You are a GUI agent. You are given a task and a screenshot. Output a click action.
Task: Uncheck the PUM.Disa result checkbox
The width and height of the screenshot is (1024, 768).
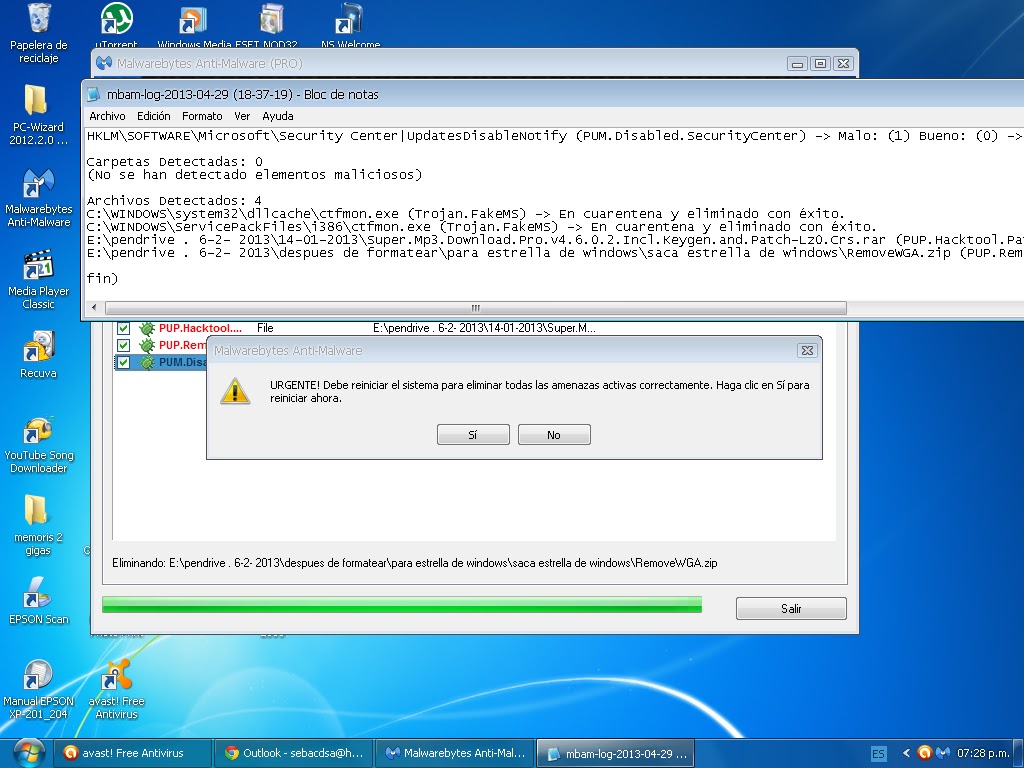pyautogui.click(x=123, y=362)
